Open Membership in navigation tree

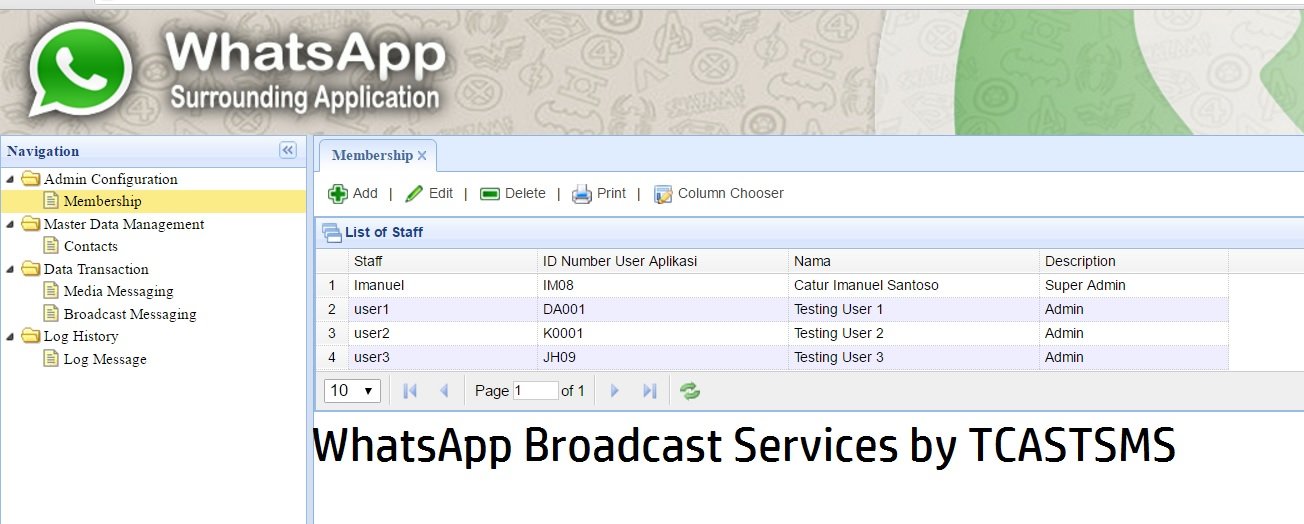click(103, 201)
